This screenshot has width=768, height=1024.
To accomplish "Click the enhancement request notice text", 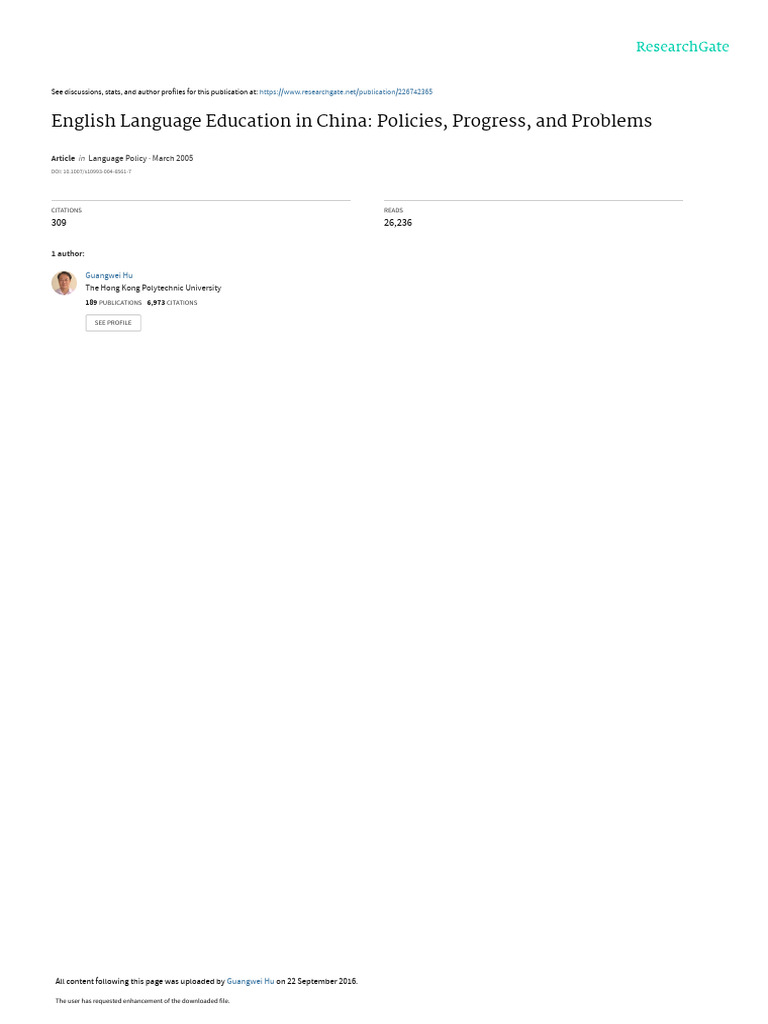I will tap(142, 1000).
